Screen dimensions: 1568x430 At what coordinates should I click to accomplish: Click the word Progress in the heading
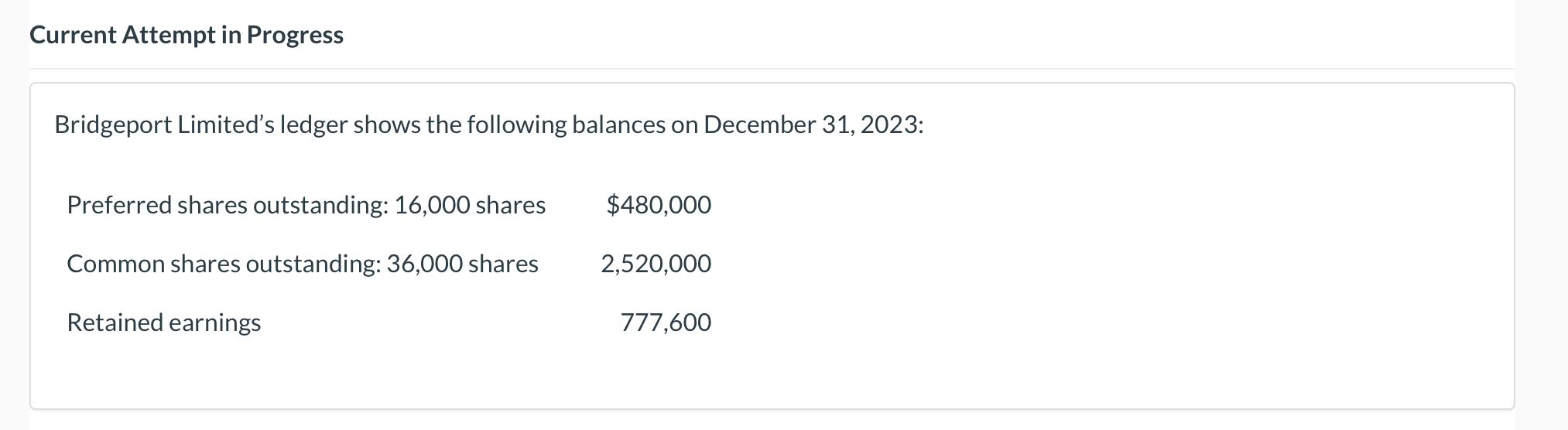296,35
